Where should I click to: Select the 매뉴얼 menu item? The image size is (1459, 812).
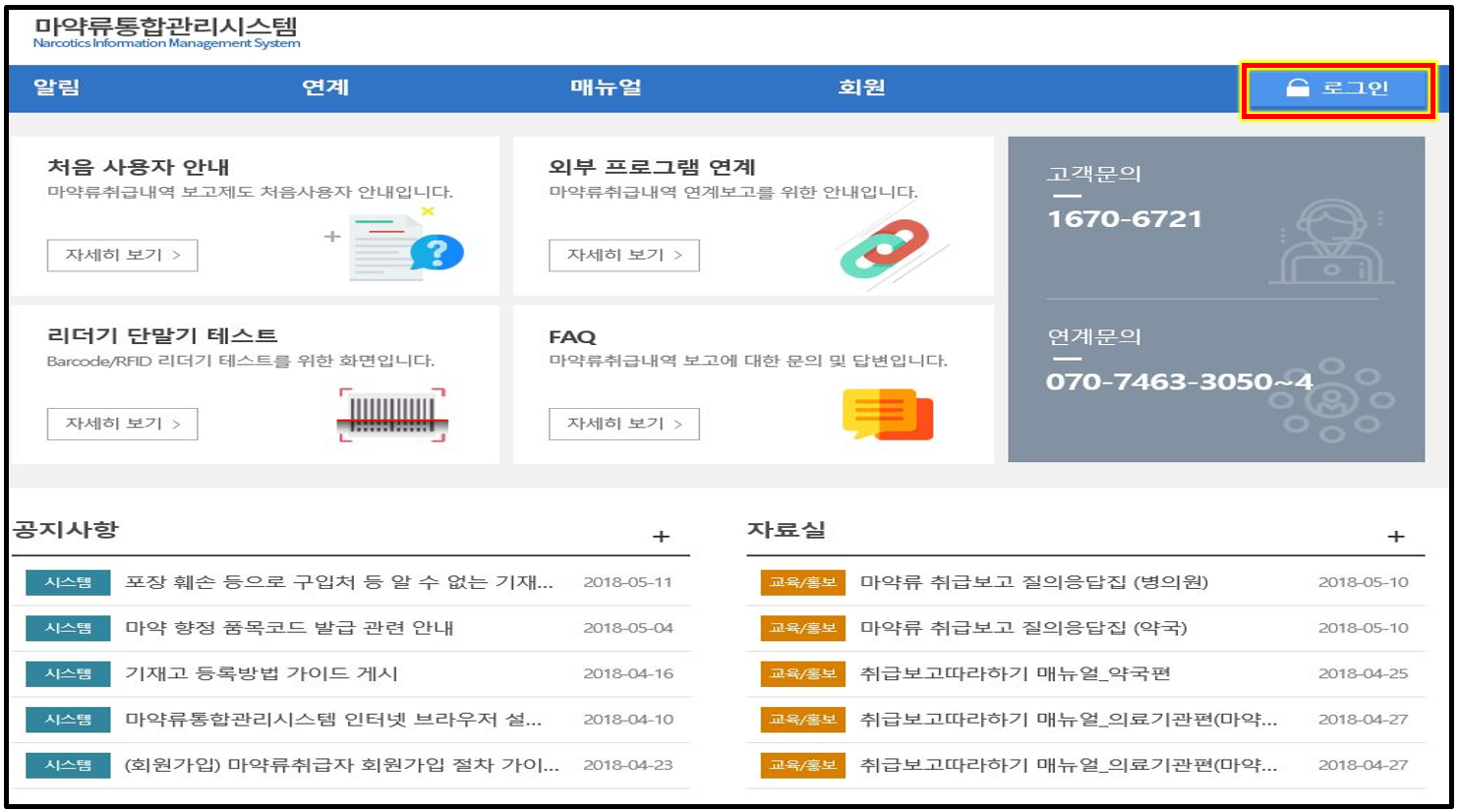click(606, 87)
